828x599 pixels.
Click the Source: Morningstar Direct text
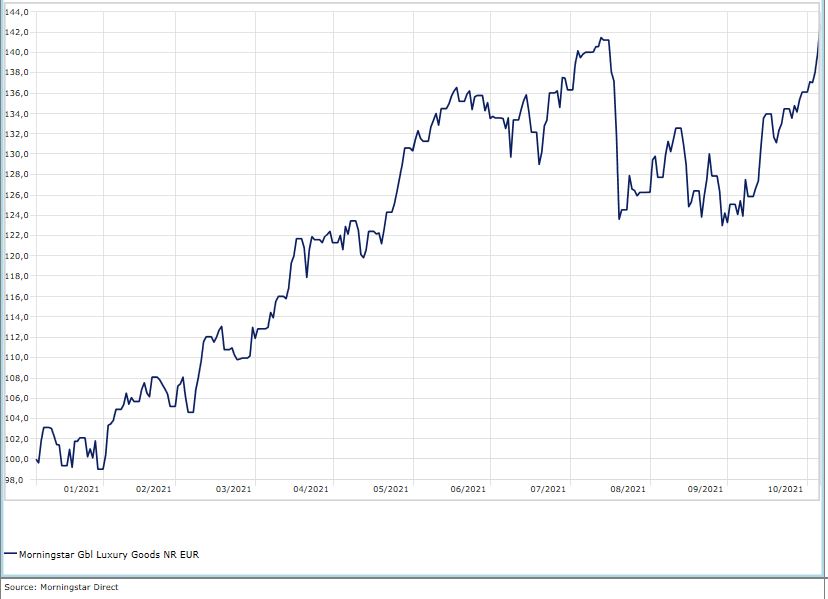pyautogui.click(x=61, y=587)
